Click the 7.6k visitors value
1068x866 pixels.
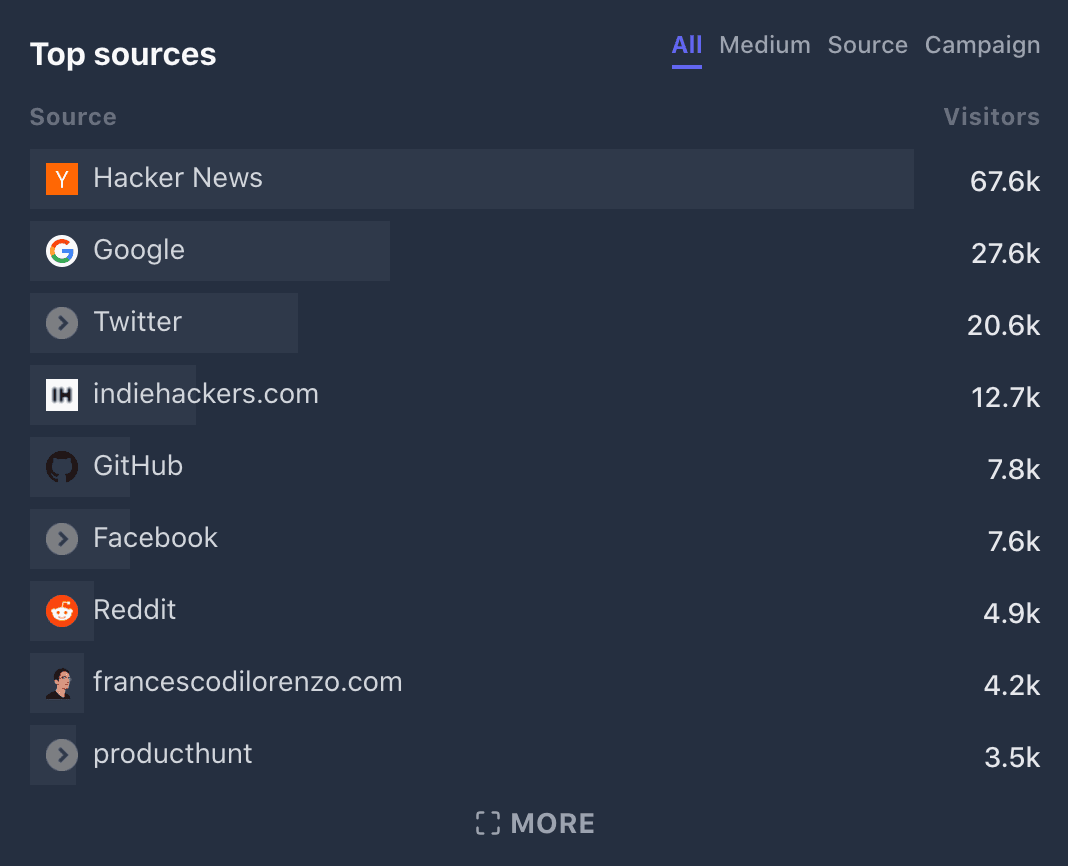(1014, 542)
